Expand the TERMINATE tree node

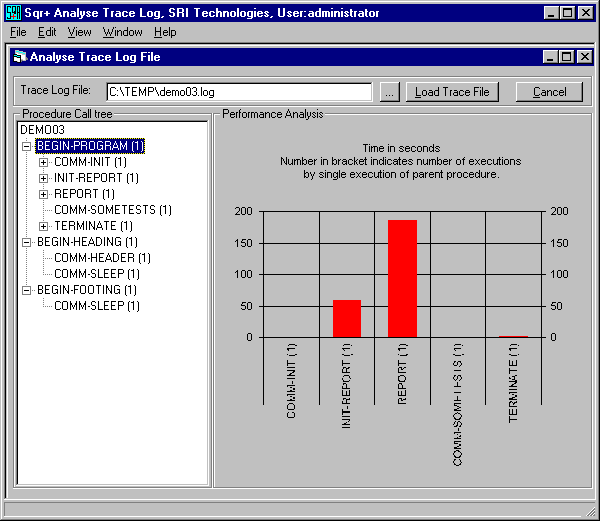coord(43,226)
